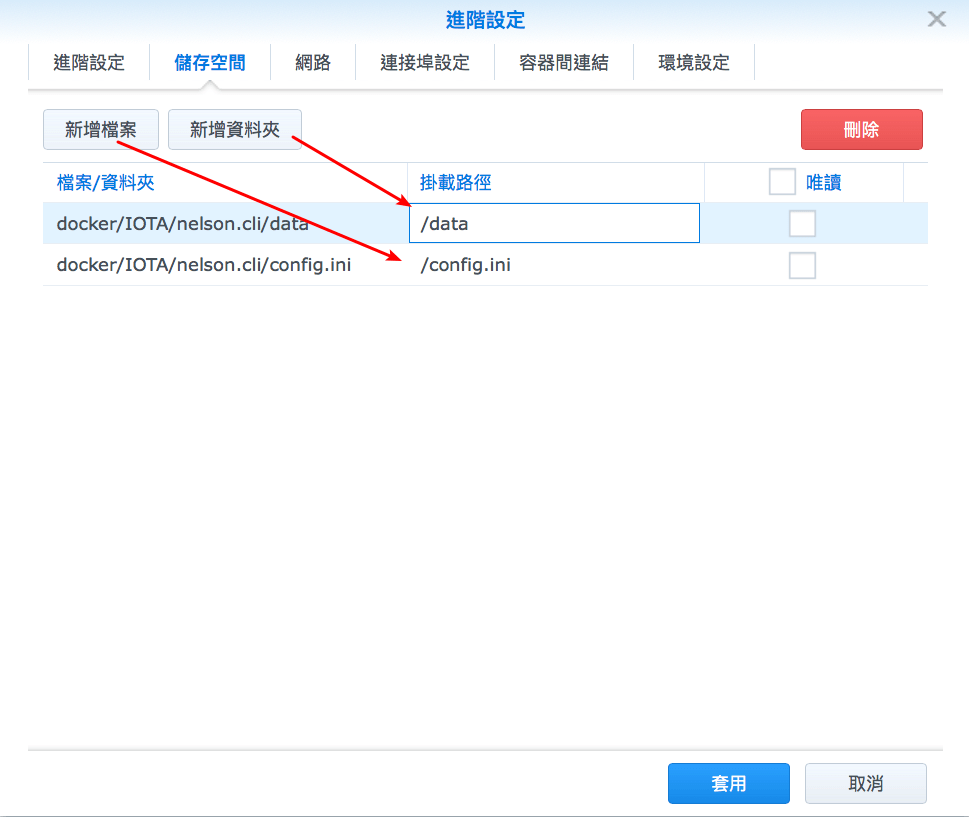Open the 網路 tab

(x=313, y=62)
